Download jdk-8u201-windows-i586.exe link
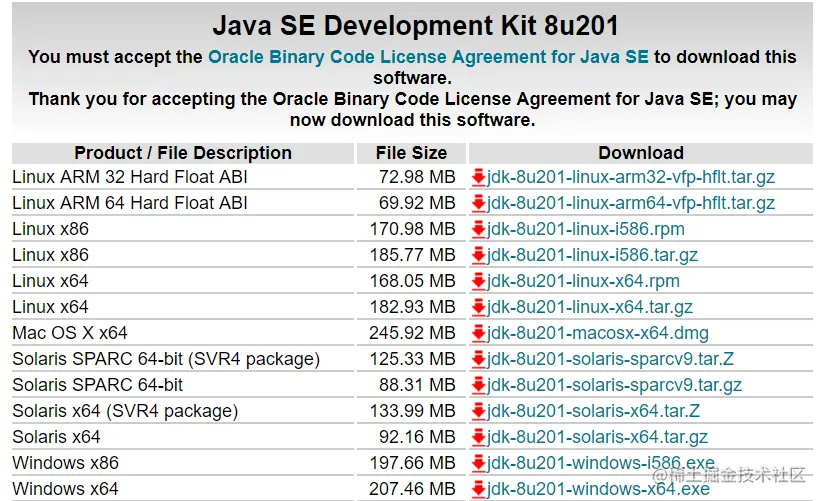The image size is (822, 501). pos(601,463)
